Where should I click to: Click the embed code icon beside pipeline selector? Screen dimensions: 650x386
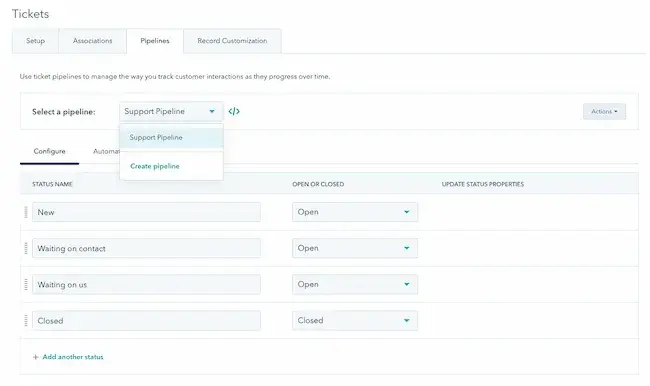tap(234, 111)
